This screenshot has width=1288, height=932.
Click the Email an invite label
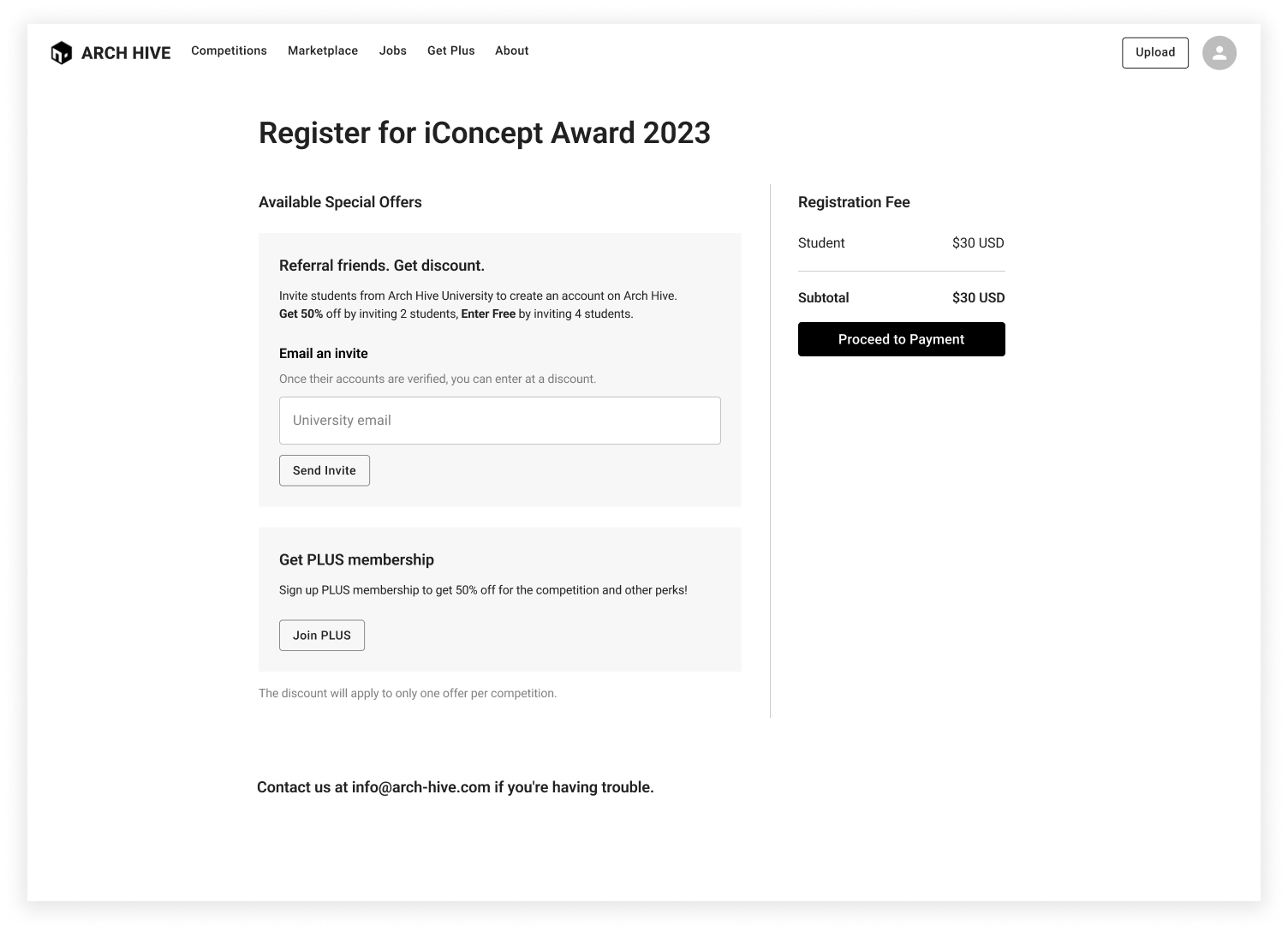pyautogui.click(x=324, y=354)
